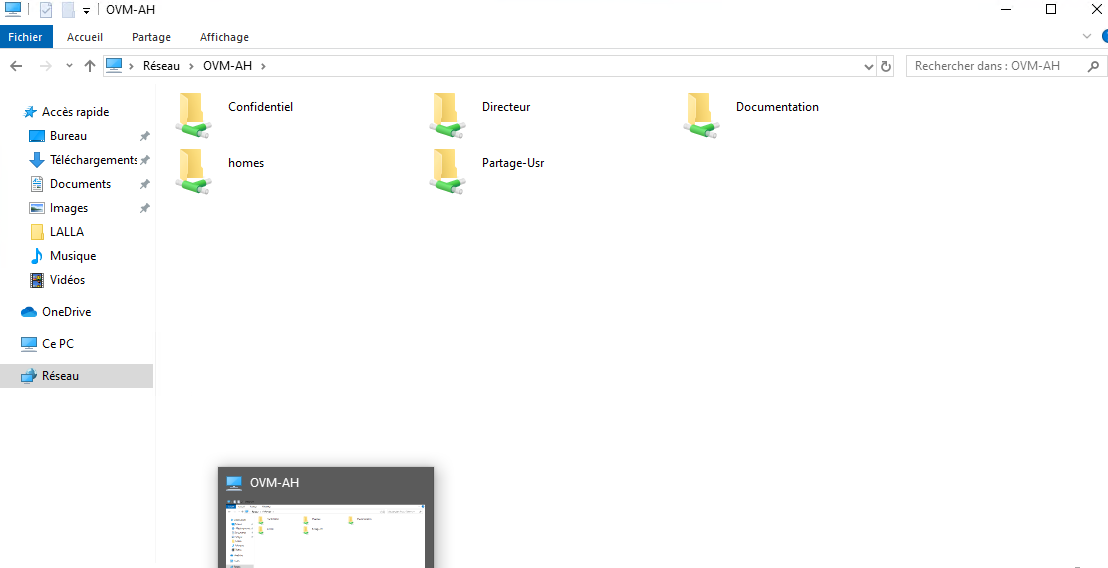Open the Partage-Usr shared folder icon

coord(447,171)
